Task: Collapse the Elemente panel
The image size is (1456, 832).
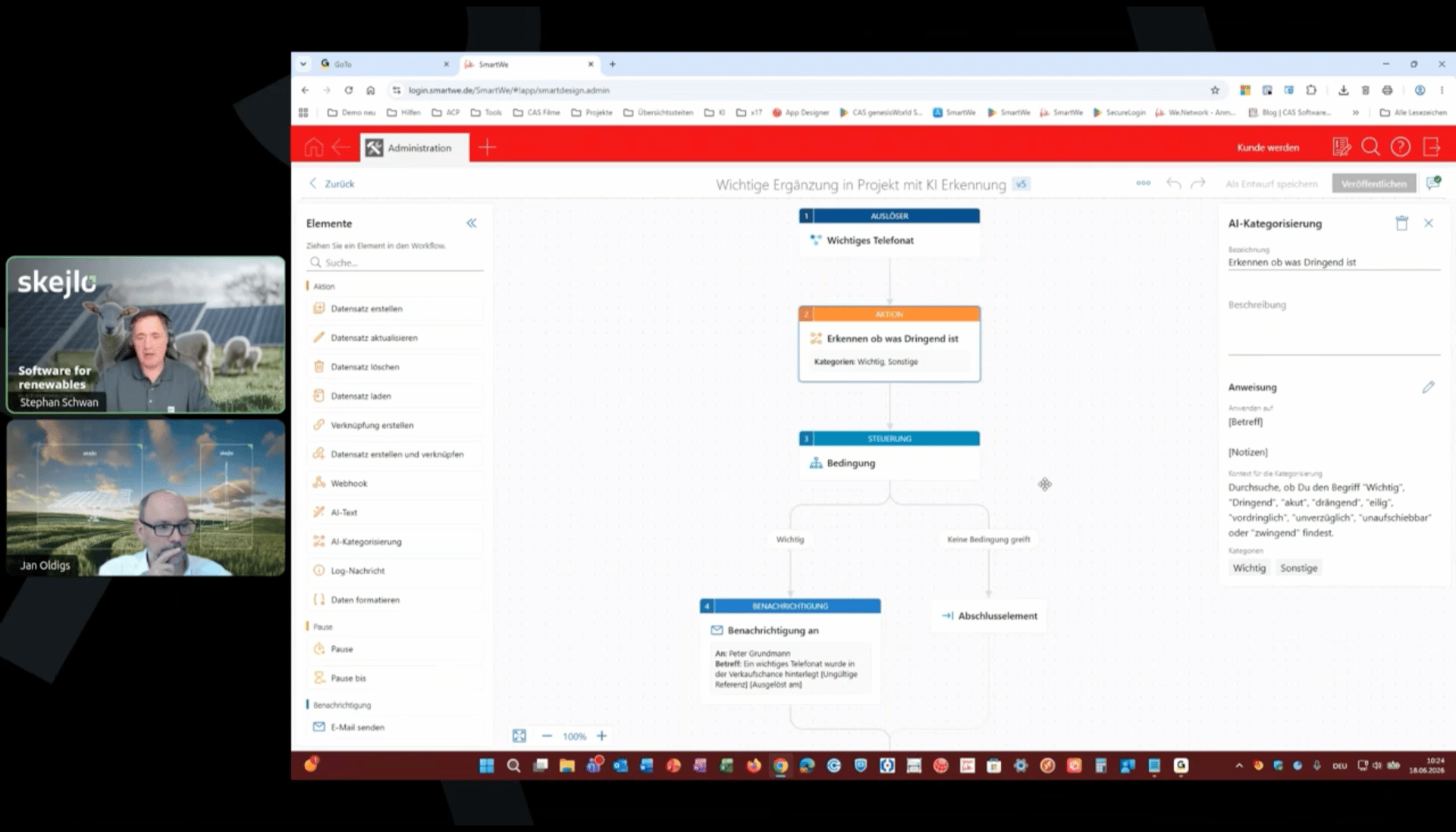Action: [471, 223]
